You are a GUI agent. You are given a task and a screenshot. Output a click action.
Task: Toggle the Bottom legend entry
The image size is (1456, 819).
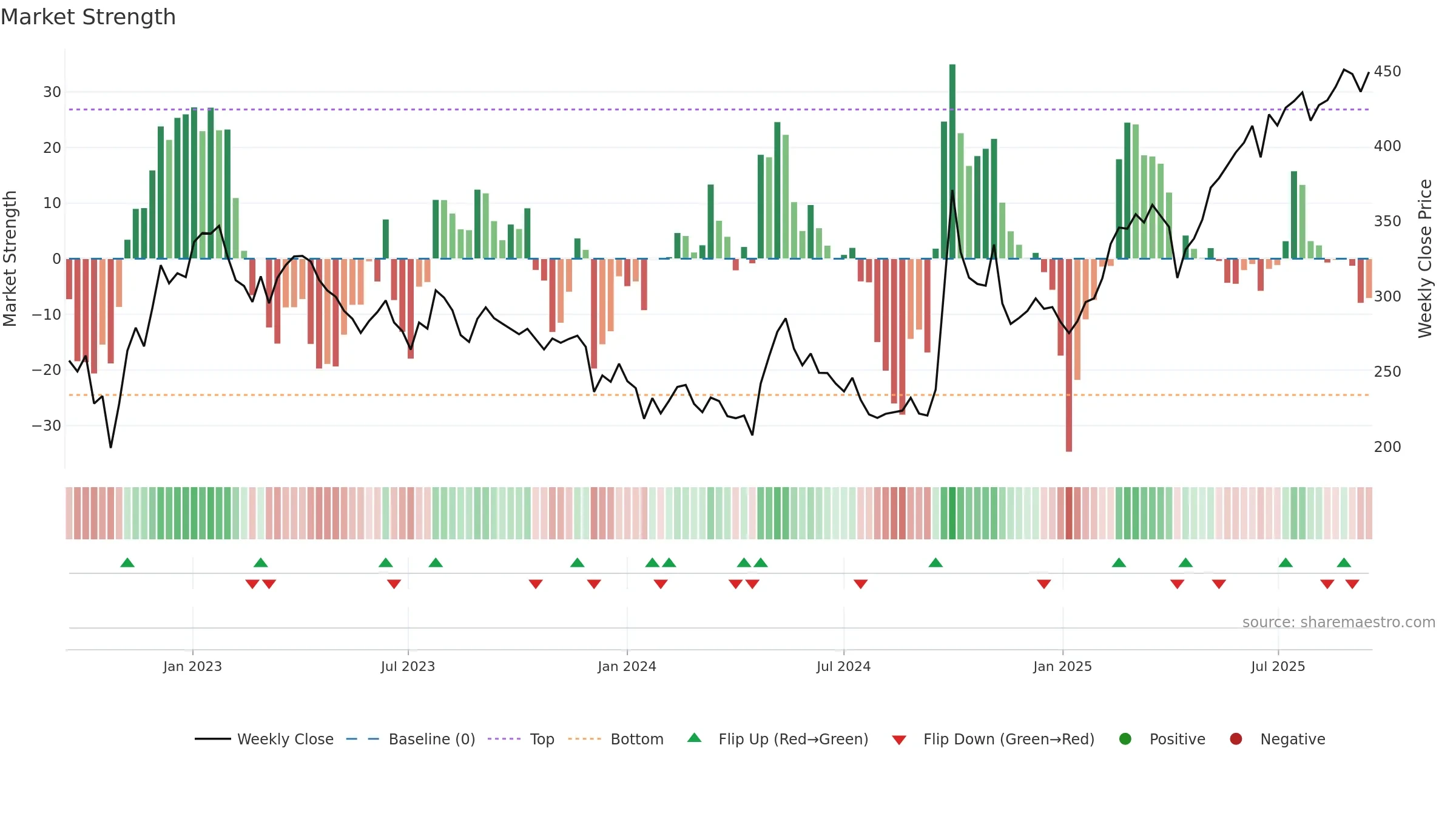[x=616, y=739]
